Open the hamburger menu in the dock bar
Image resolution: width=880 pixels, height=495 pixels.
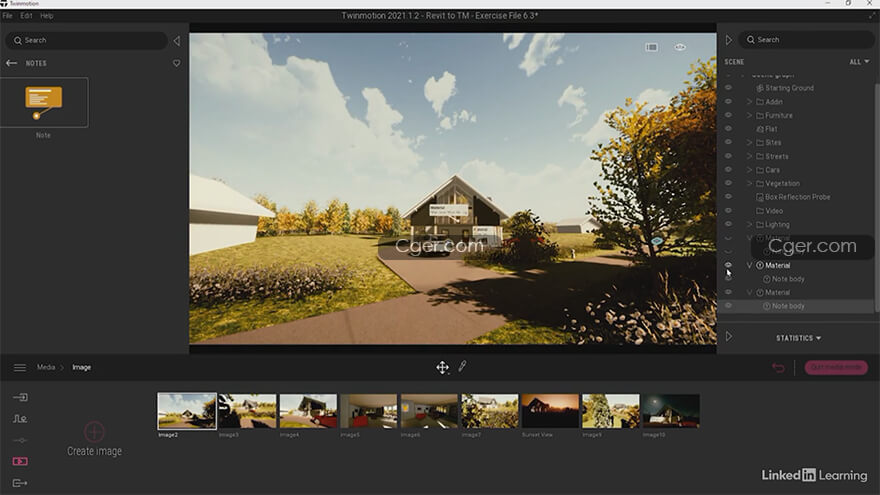coord(20,368)
